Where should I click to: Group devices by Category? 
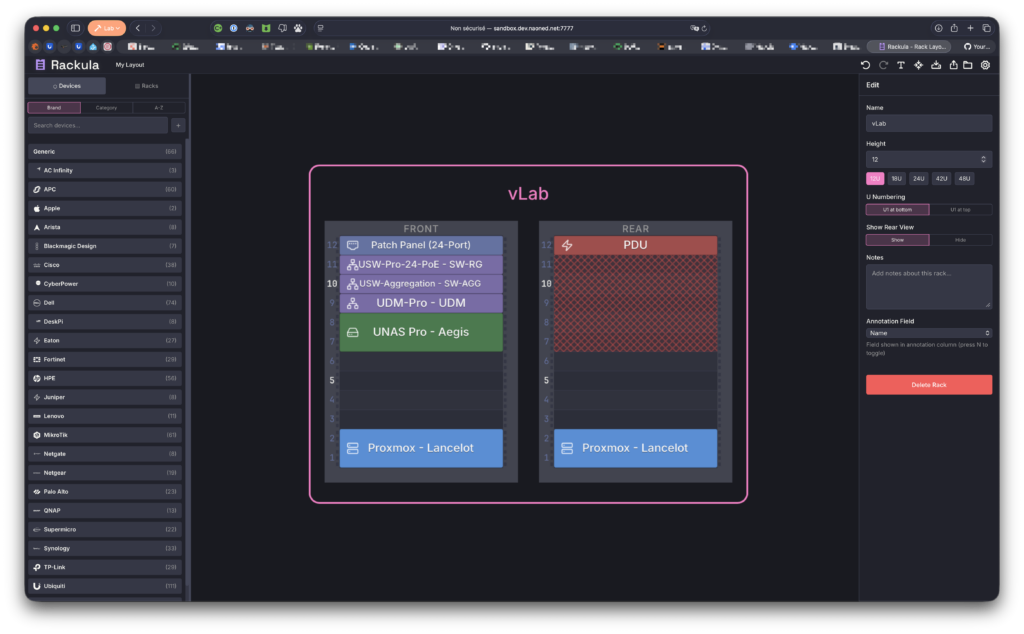click(x=106, y=107)
